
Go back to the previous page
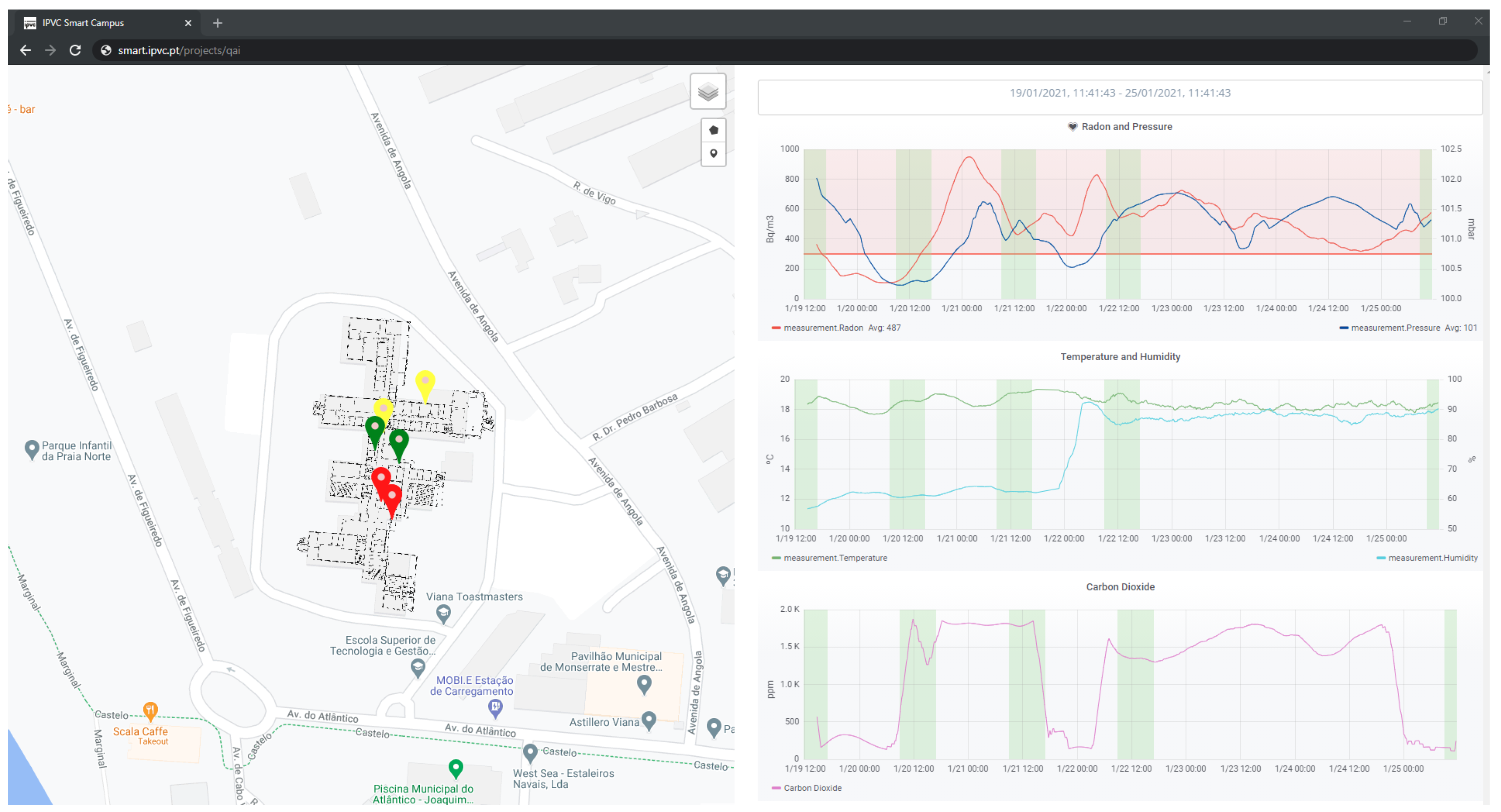25,50
